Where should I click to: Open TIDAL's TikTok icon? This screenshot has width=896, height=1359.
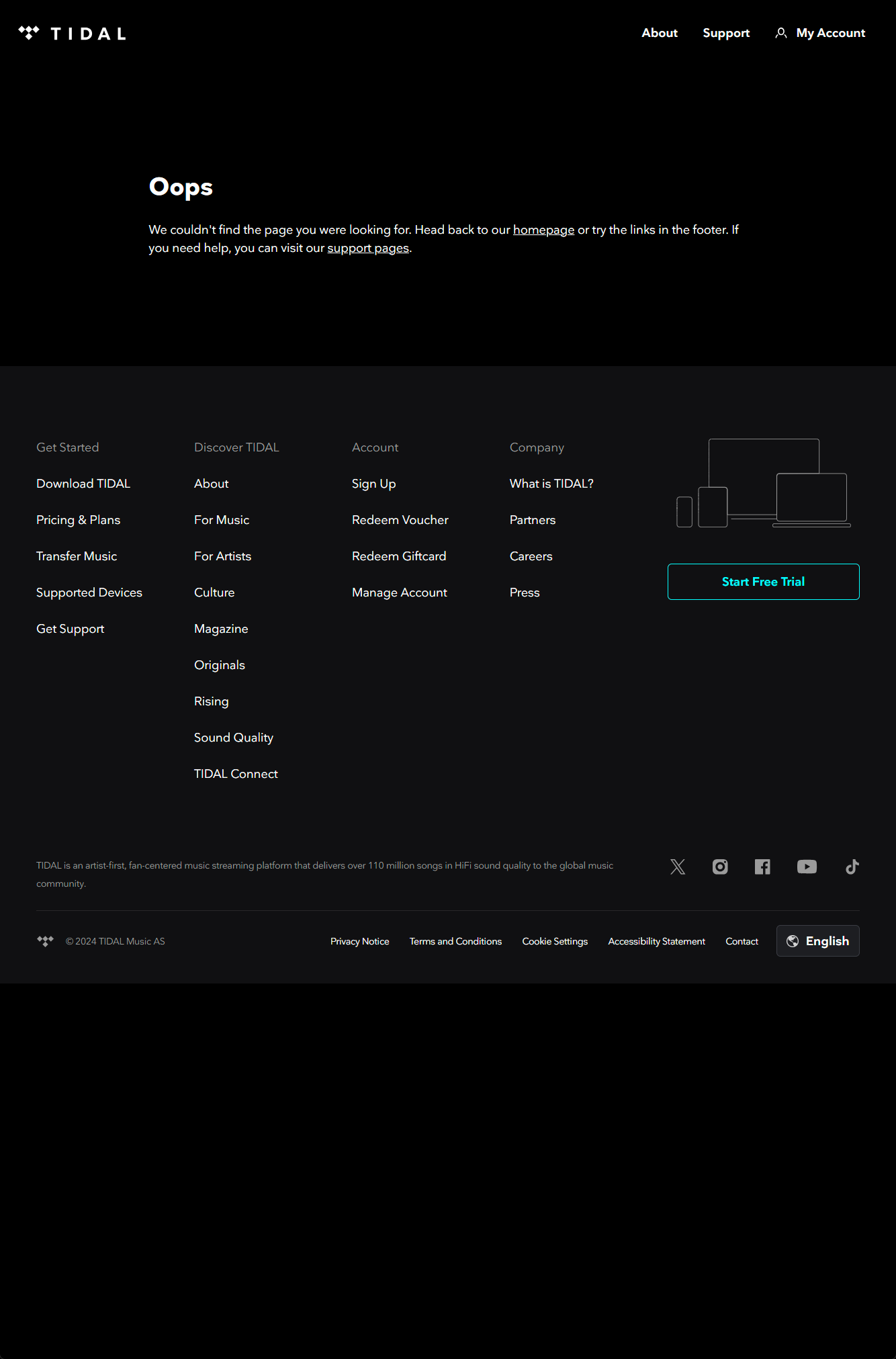pos(852,867)
